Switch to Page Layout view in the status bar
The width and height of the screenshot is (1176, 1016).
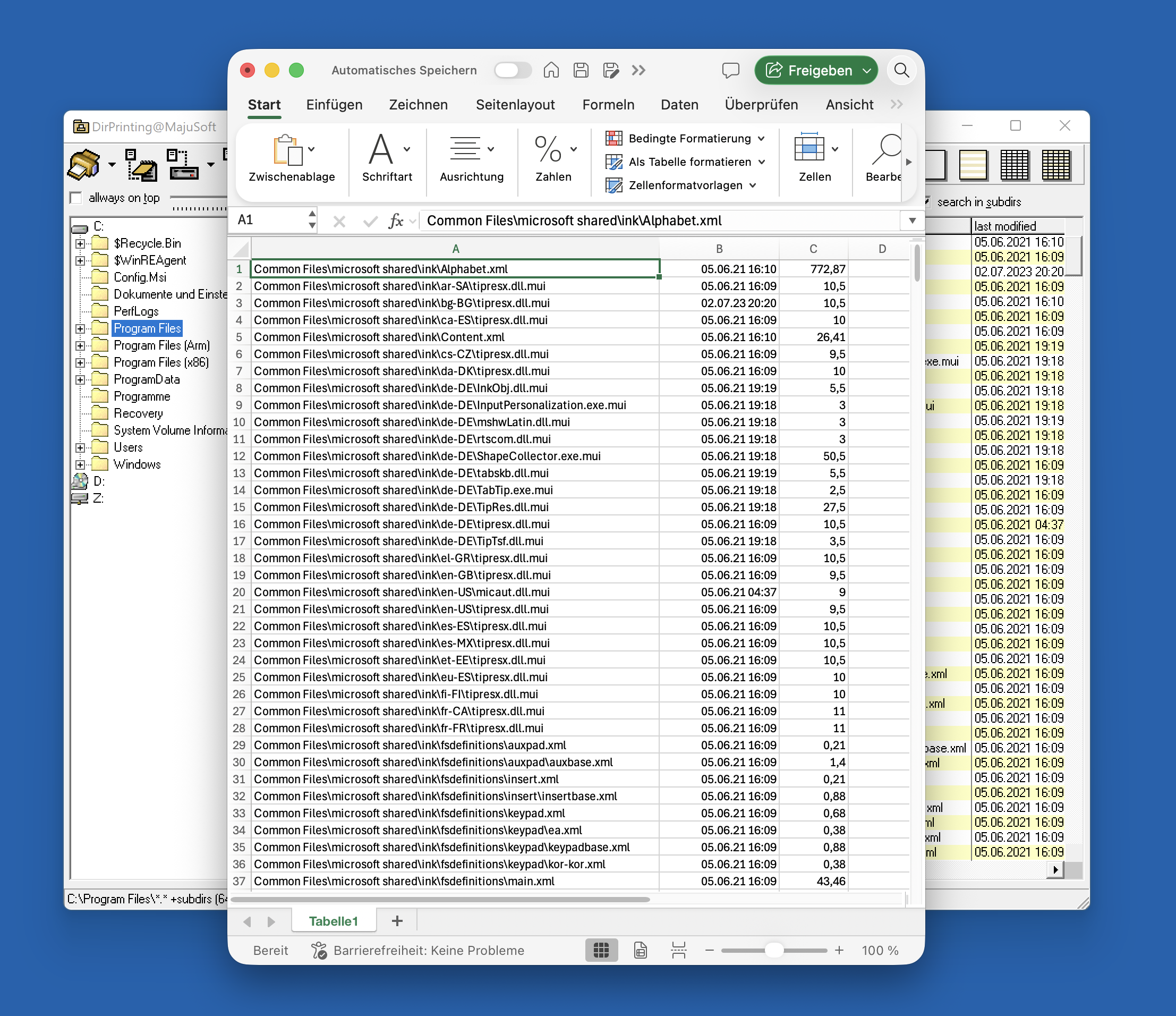click(x=640, y=950)
